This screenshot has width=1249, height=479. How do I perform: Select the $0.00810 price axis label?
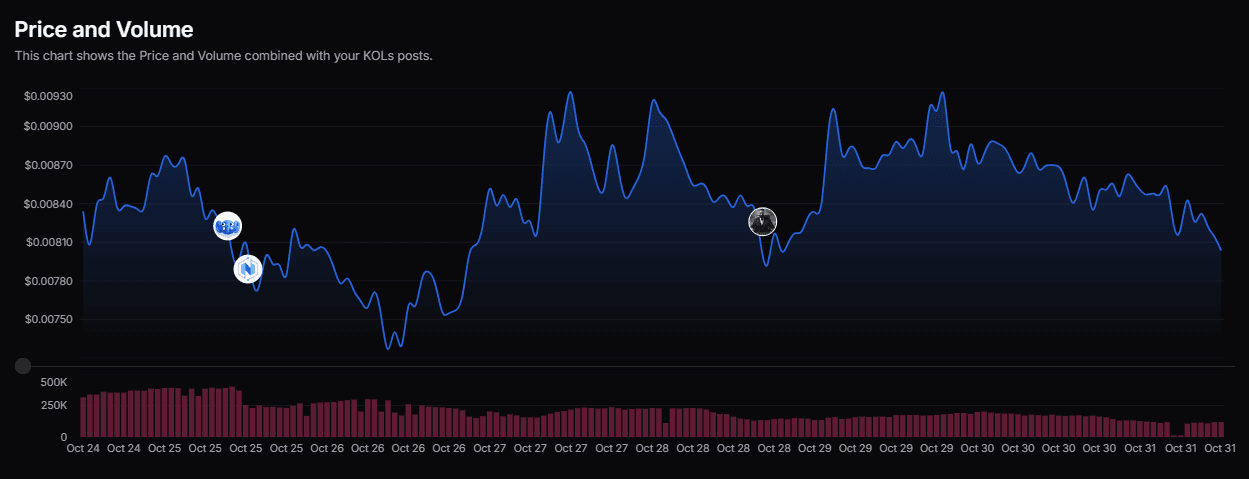click(49, 243)
